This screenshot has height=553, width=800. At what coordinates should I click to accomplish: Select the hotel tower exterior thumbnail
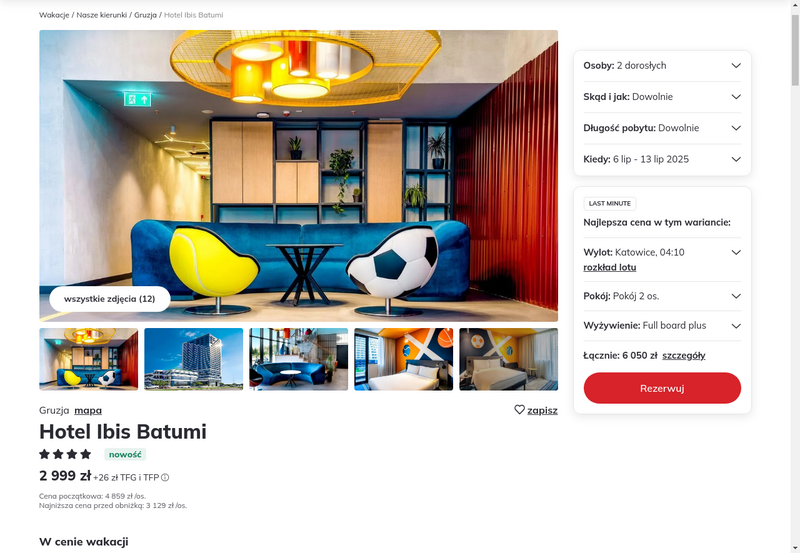pyautogui.click(x=193, y=359)
